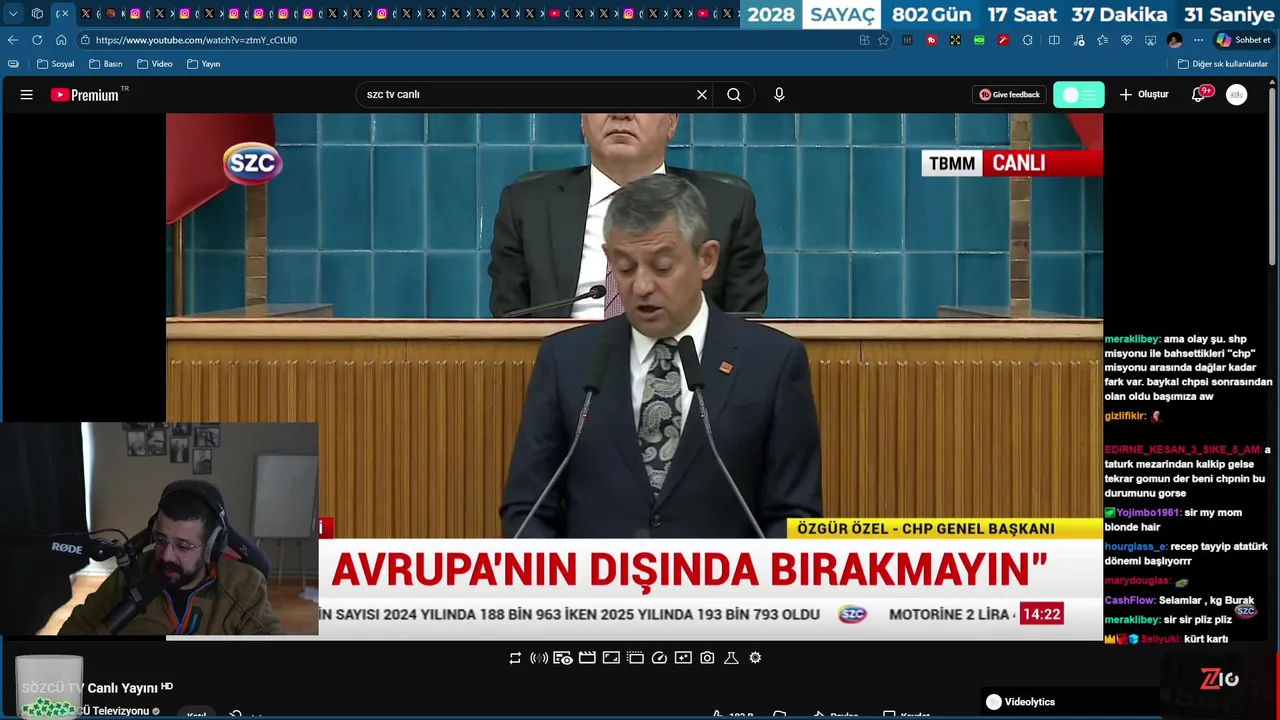Click the apps-plus icon in address bar
Viewport: 1280px width, 720px height.
click(864, 40)
